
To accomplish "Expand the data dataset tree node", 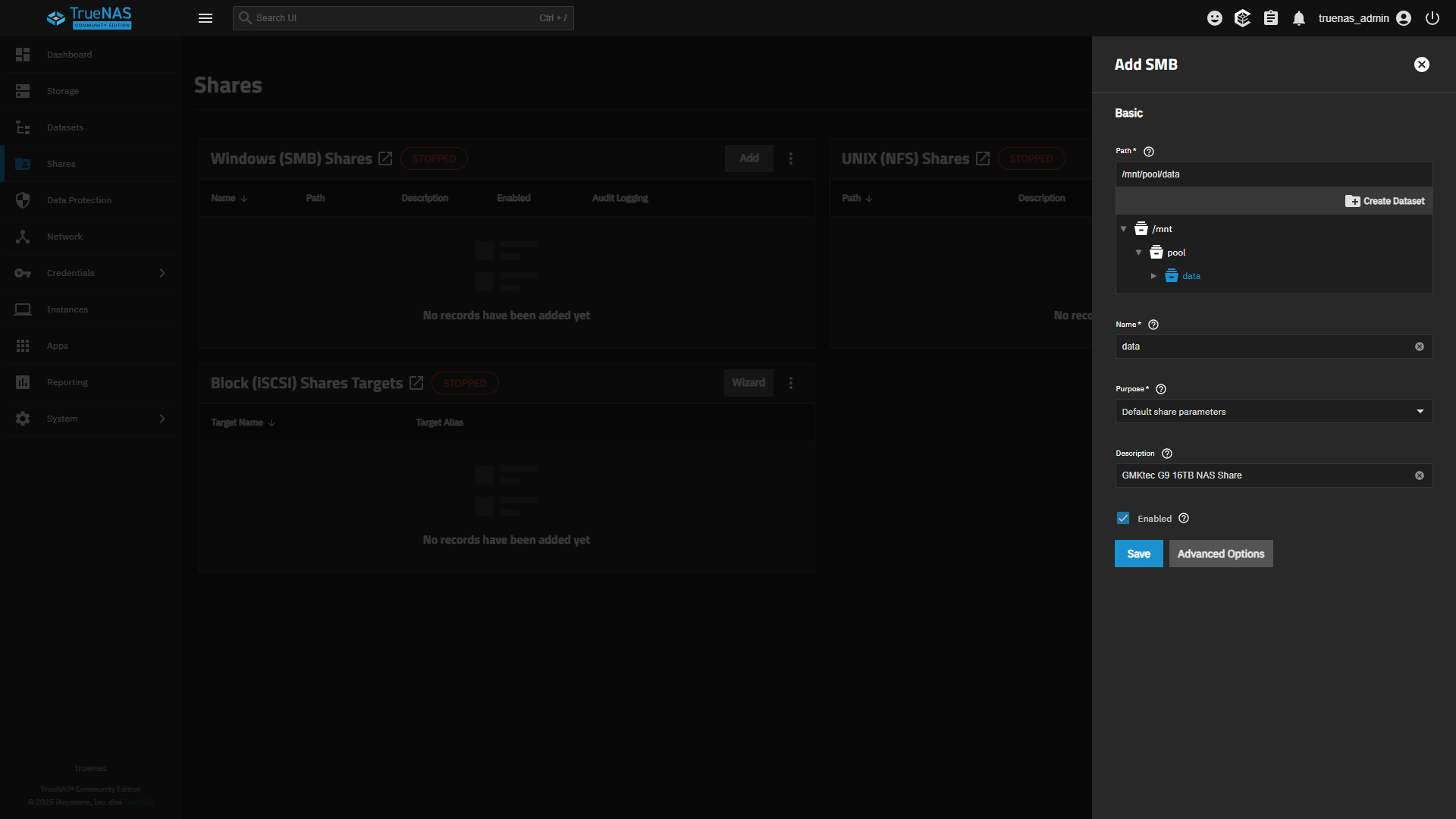I will [x=1153, y=276].
